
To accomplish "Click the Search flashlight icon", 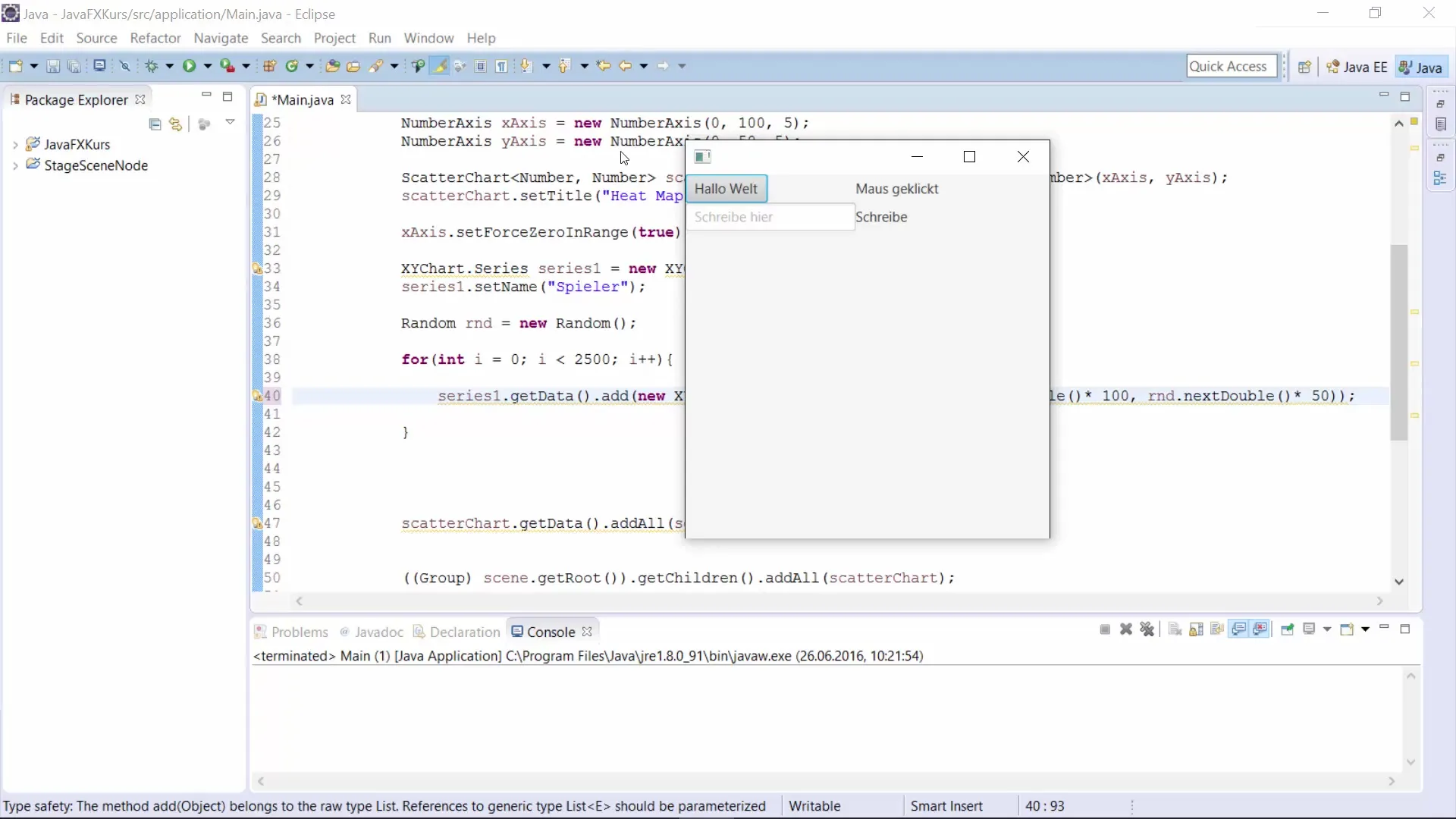I will (376, 67).
